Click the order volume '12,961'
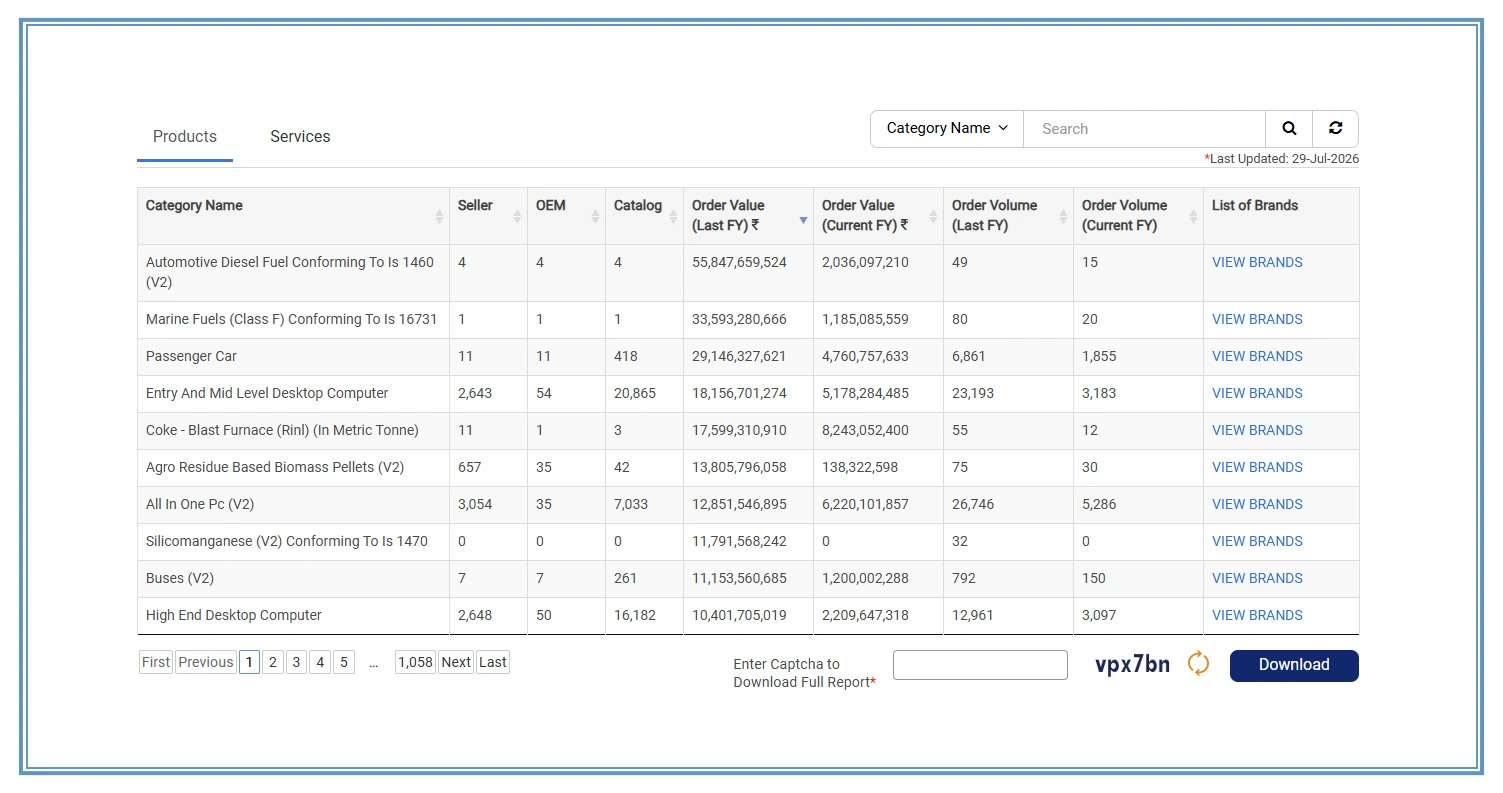 [x=973, y=615]
